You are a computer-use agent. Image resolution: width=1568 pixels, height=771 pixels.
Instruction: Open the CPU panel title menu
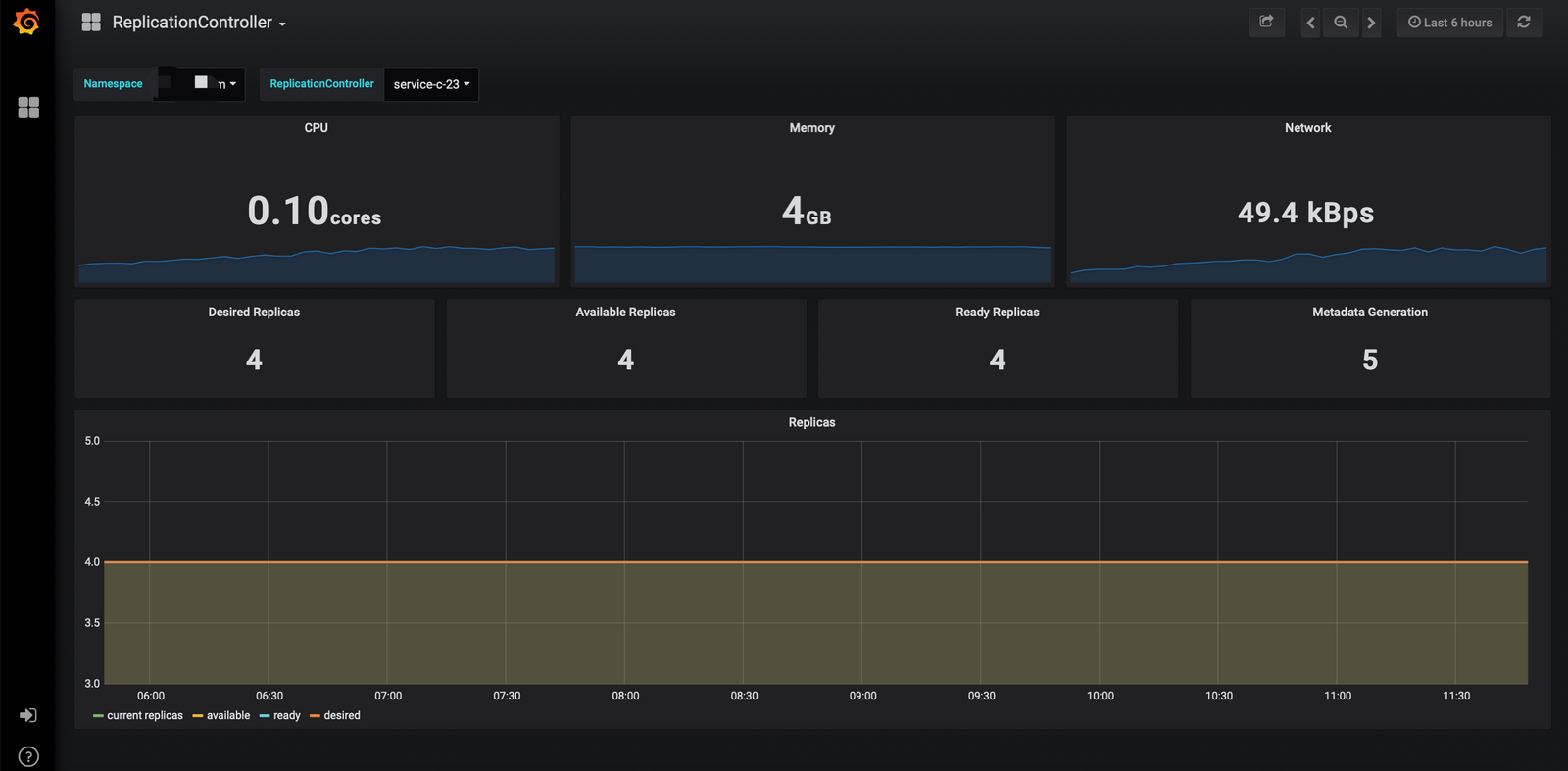coord(316,128)
